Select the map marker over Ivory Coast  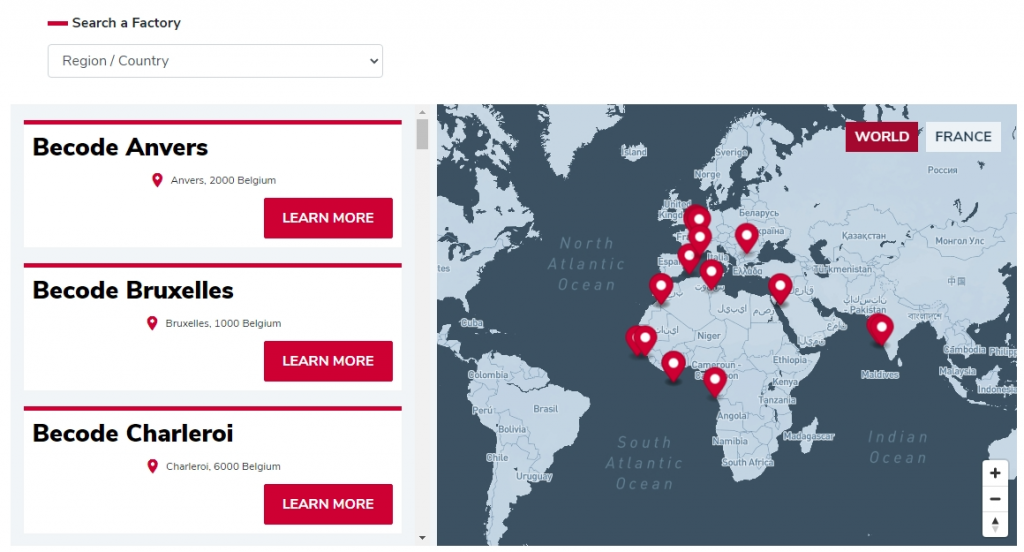[x=673, y=366]
